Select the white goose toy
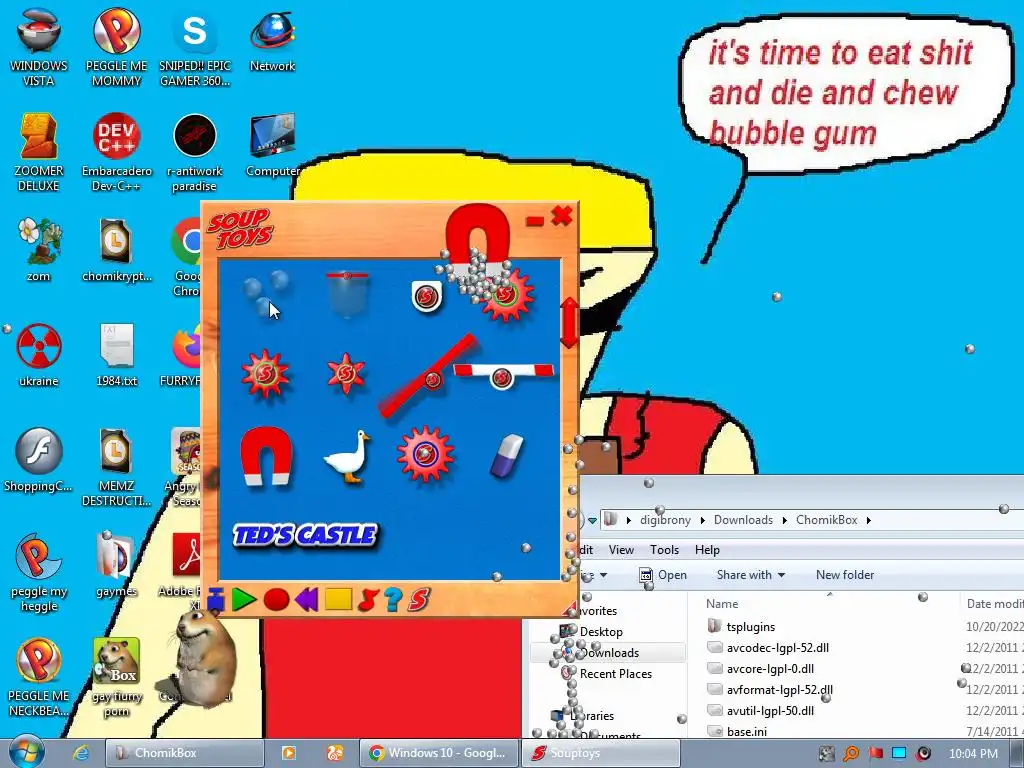Image resolution: width=1024 pixels, height=768 pixels. 347,456
